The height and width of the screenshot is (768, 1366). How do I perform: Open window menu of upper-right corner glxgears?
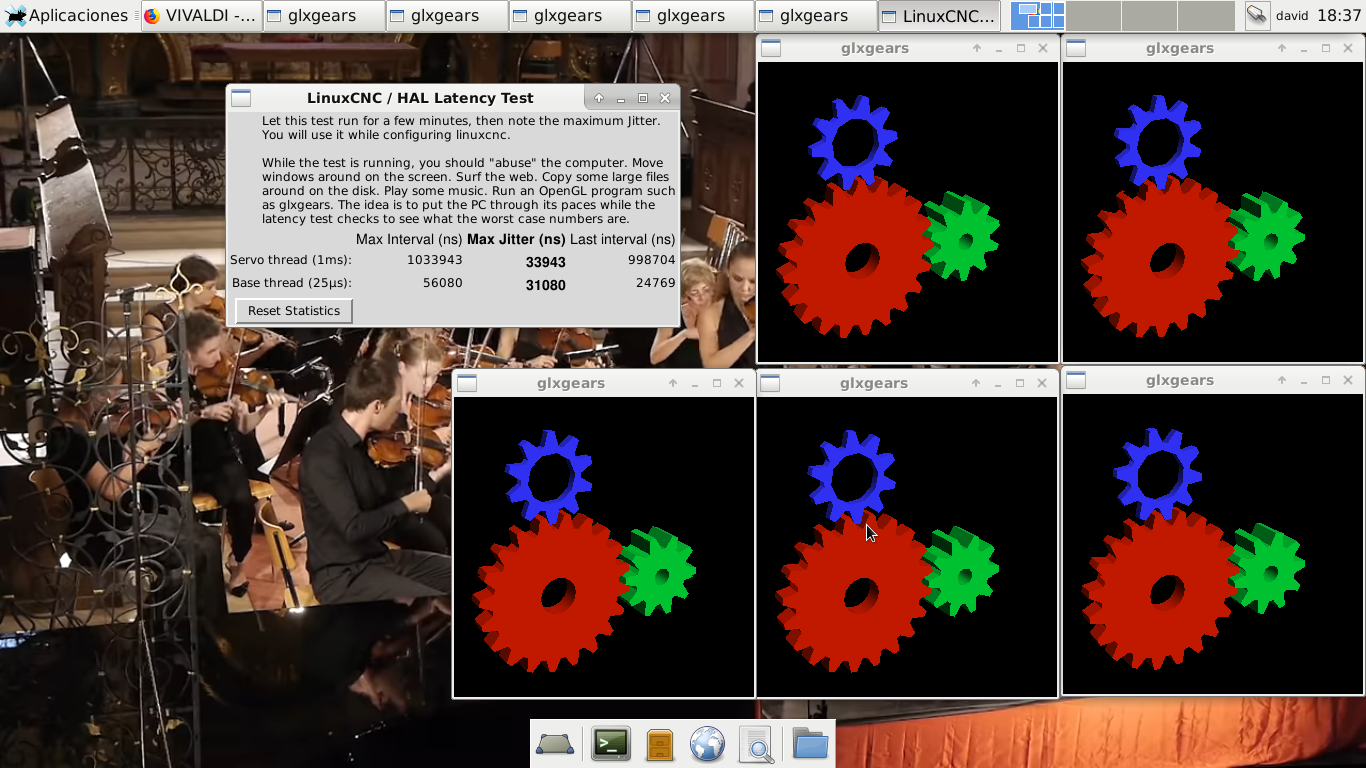click(1075, 48)
